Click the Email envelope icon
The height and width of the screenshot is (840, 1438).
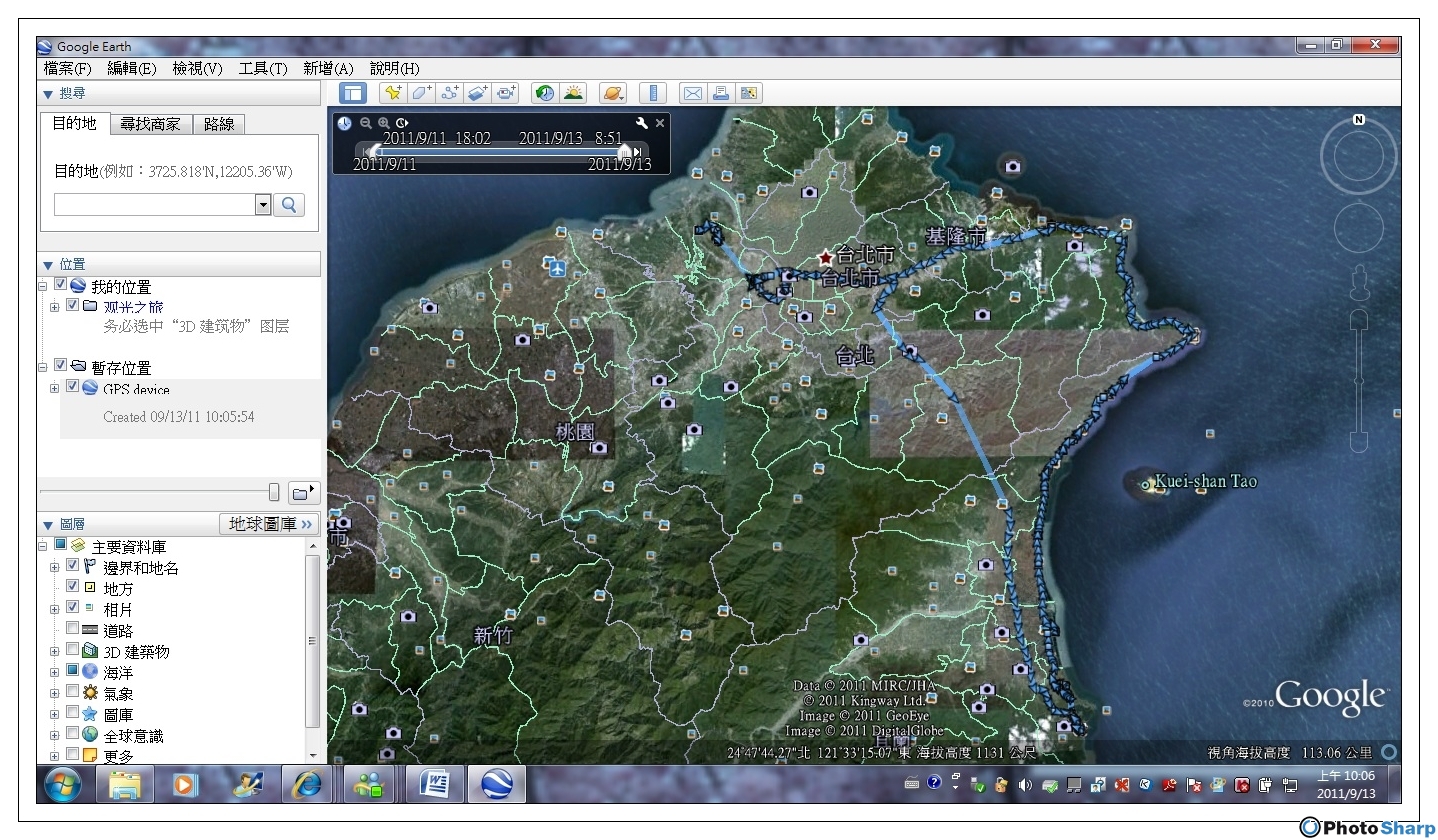pos(692,93)
